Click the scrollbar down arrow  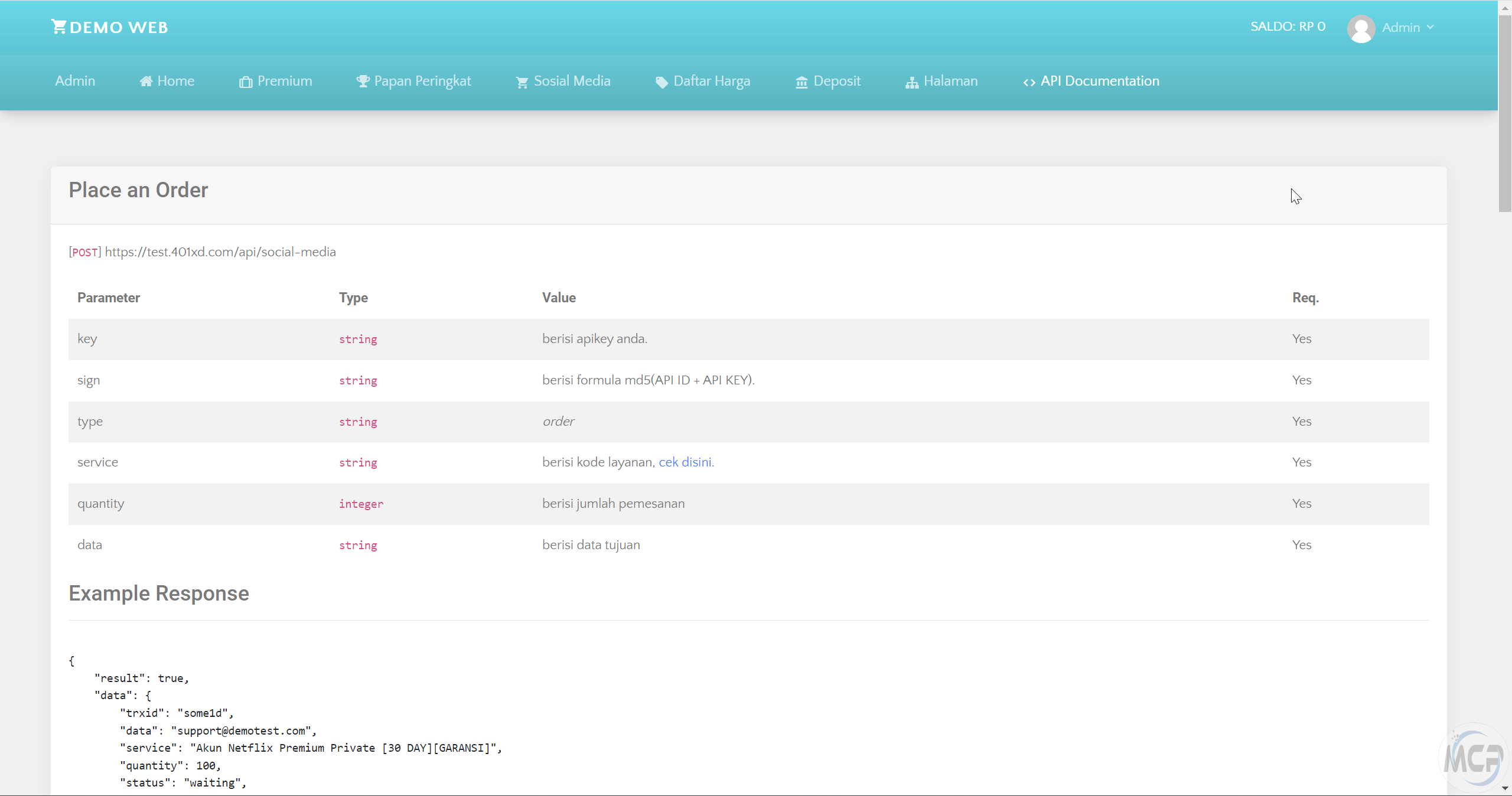[1505, 788]
